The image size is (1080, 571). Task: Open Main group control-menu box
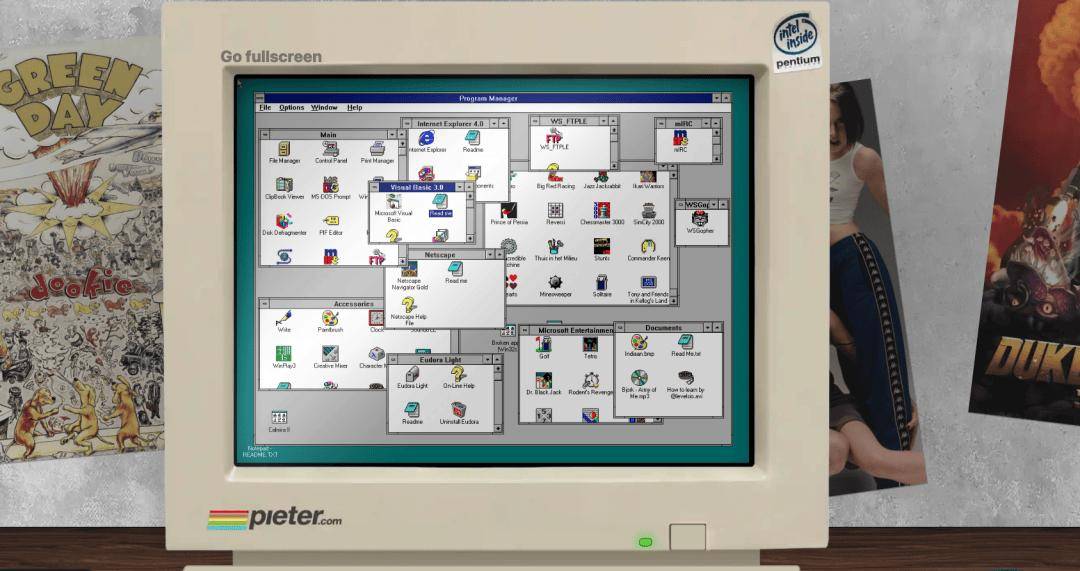tap(264, 134)
